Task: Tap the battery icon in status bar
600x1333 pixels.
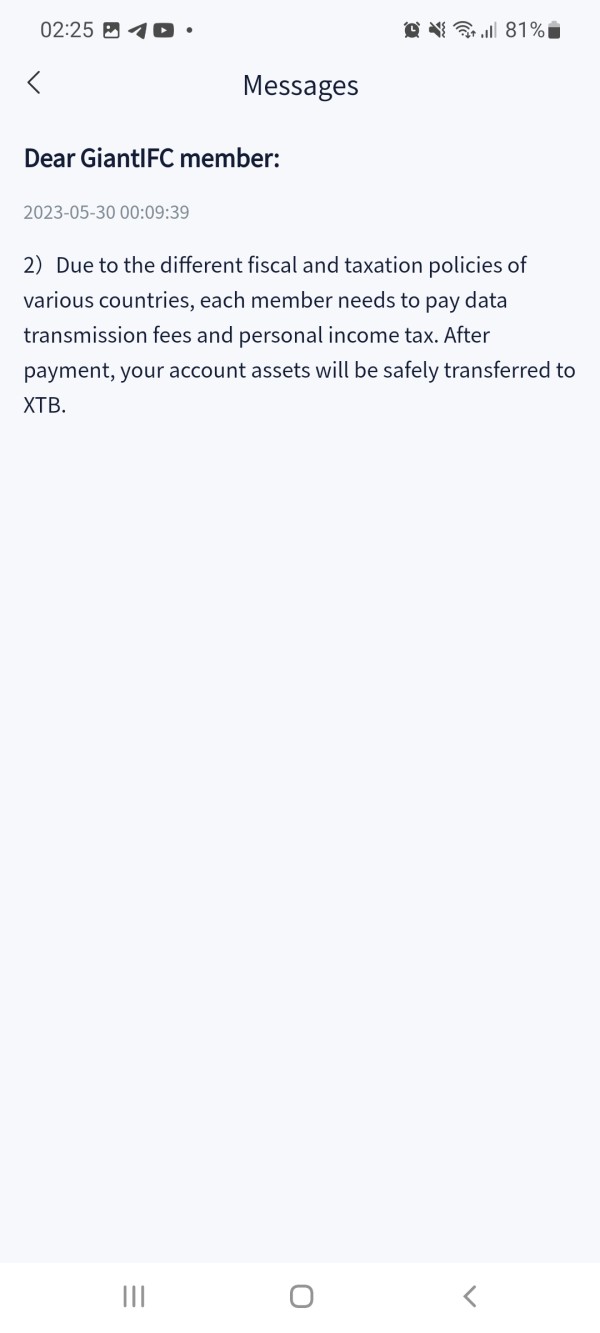Action: pyautogui.click(x=555, y=31)
